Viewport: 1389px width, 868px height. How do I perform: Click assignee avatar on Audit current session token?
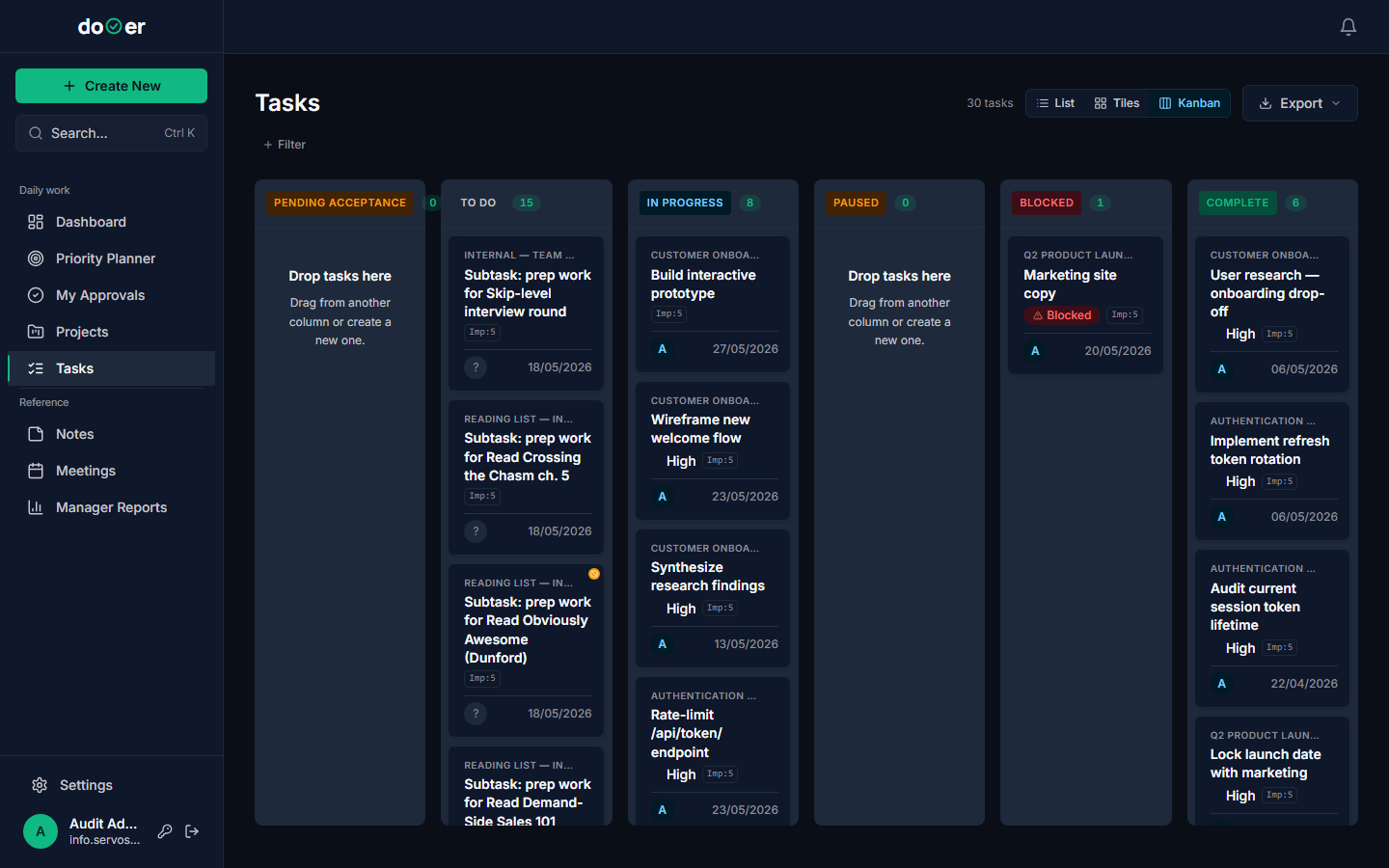click(1222, 684)
